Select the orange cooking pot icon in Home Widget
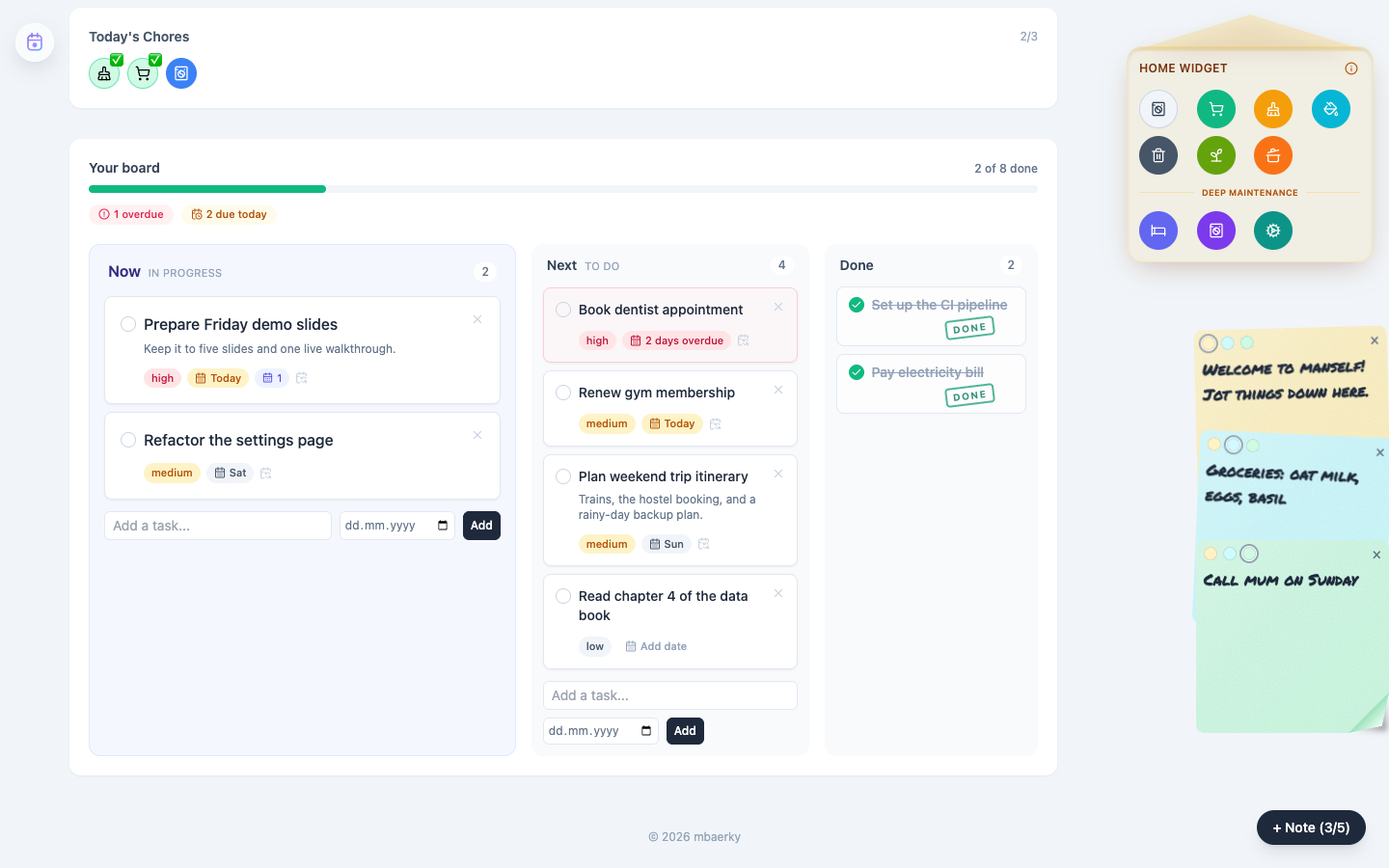 coord(1273,155)
